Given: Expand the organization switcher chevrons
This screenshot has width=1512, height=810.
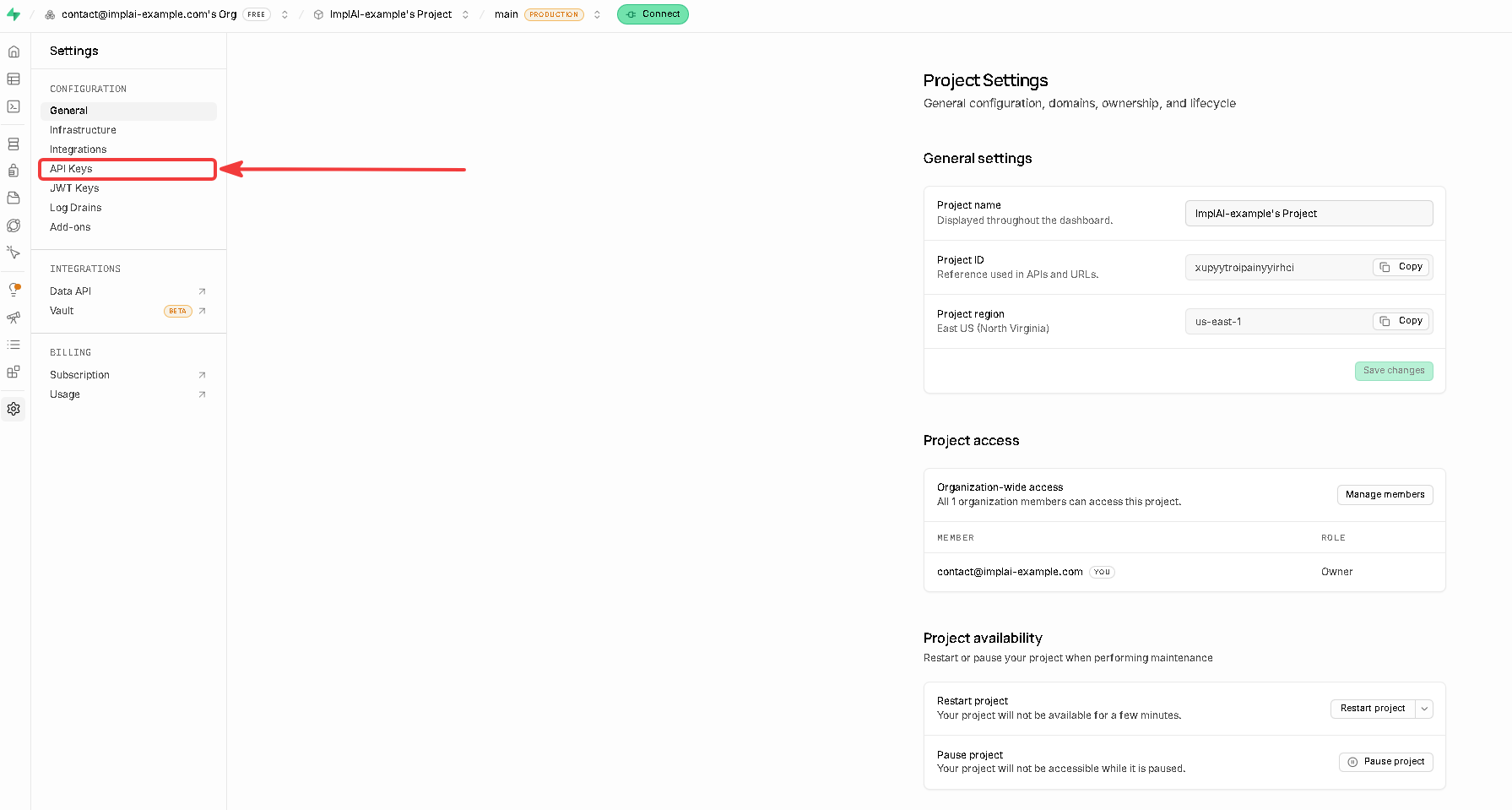Looking at the screenshot, I should coord(285,14).
